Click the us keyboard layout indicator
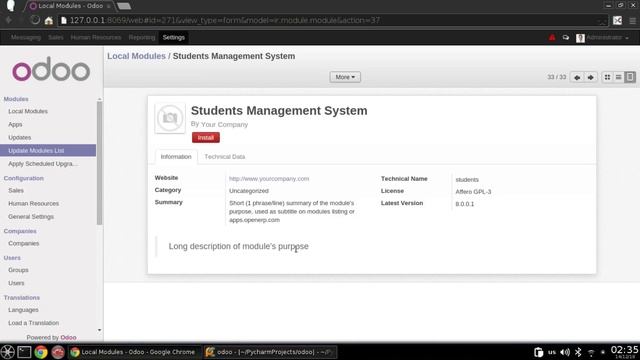Image resolution: width=640 pixels, height=360 pixels. [552, 352]
